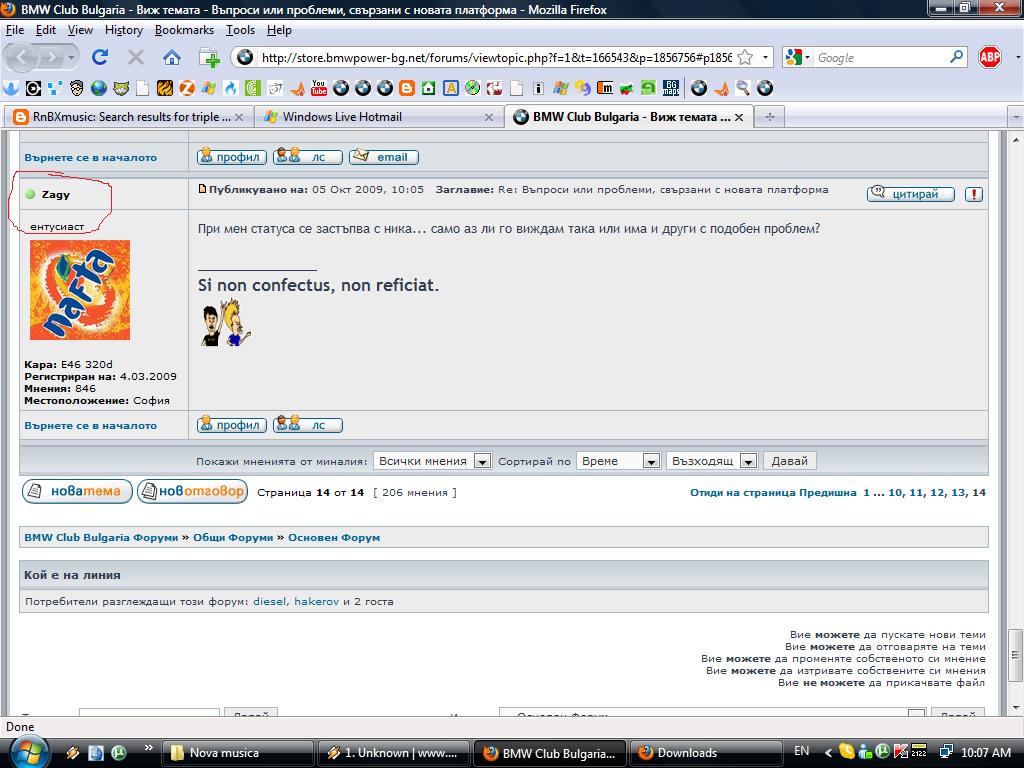Open a new tab via green plus icon
1024x768 pixels.
(x=209, y=57)
